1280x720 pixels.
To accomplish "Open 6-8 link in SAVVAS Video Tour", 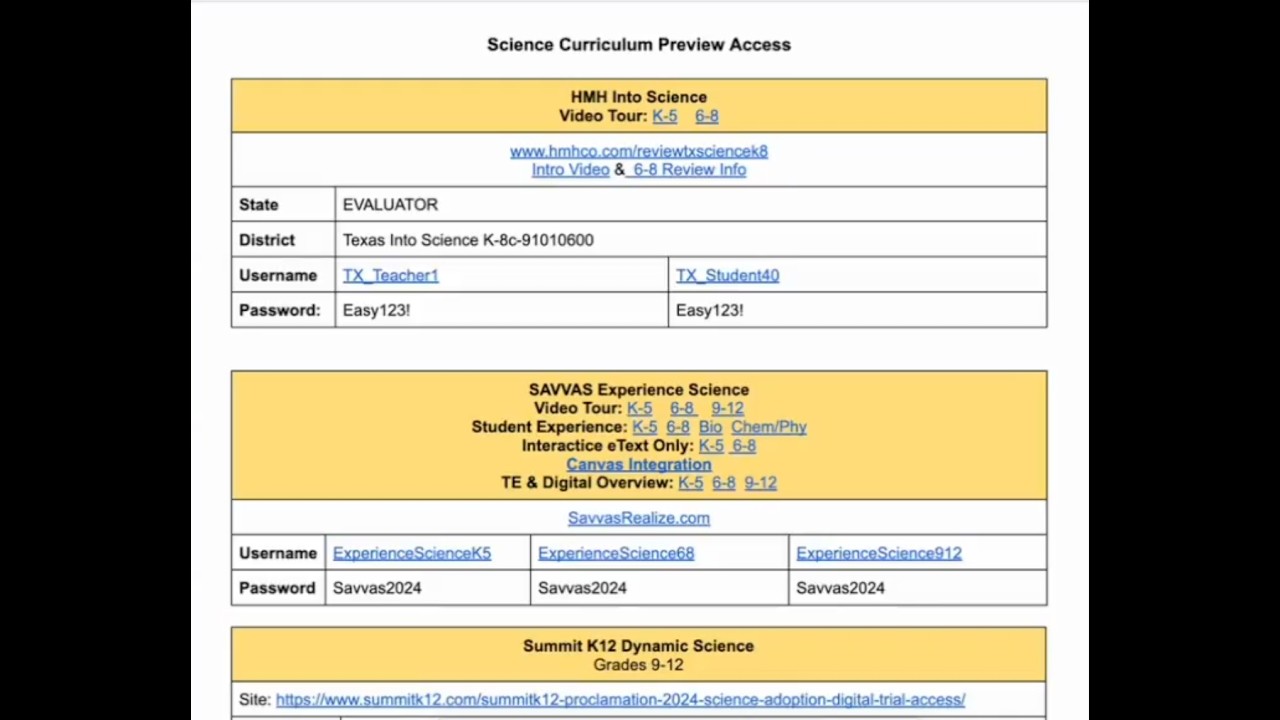I will coord(682,408).
